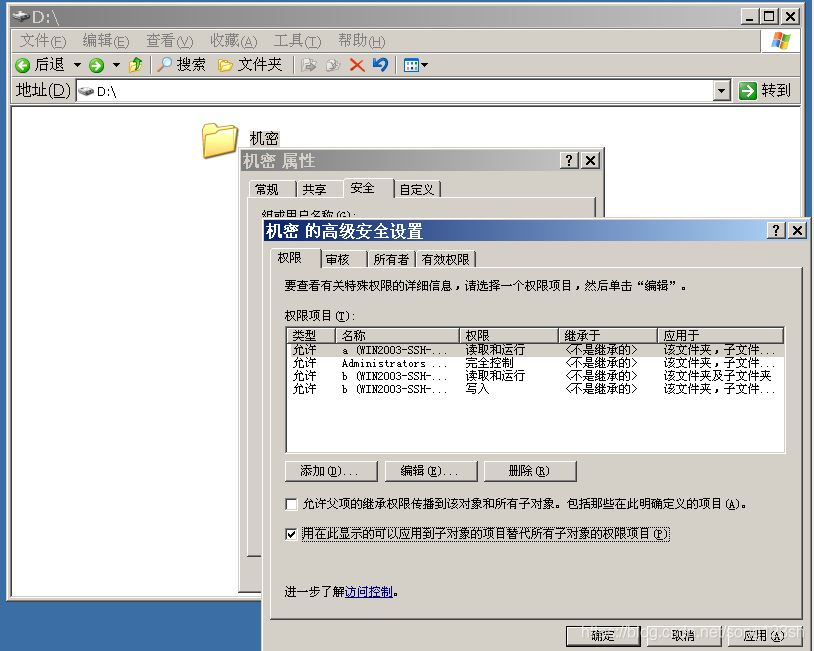The image size is (814, 651).
Task: Sort by the 类型 column header
Action: tap(311, 335)
